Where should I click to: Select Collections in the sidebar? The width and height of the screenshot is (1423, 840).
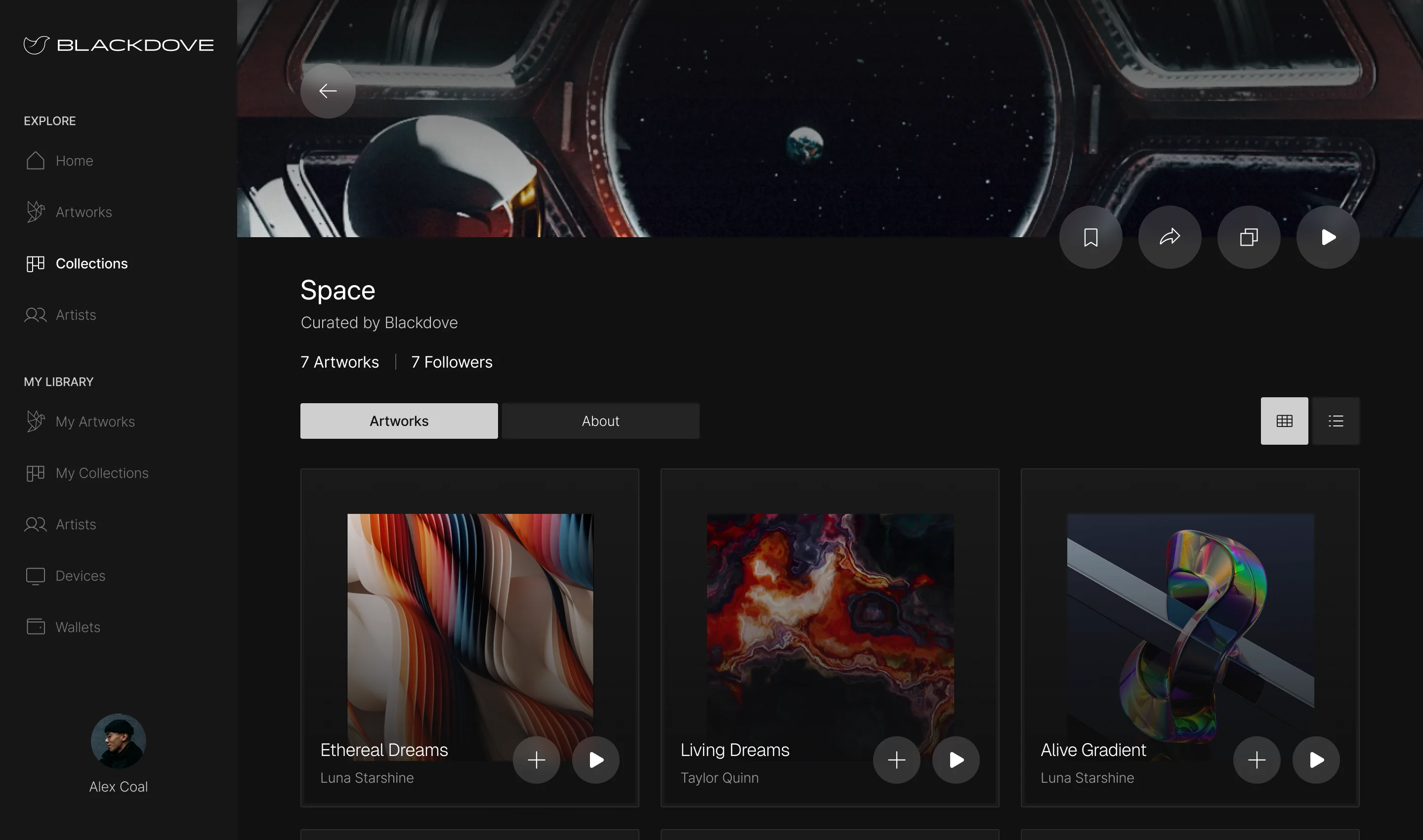[x=77, y=264]
